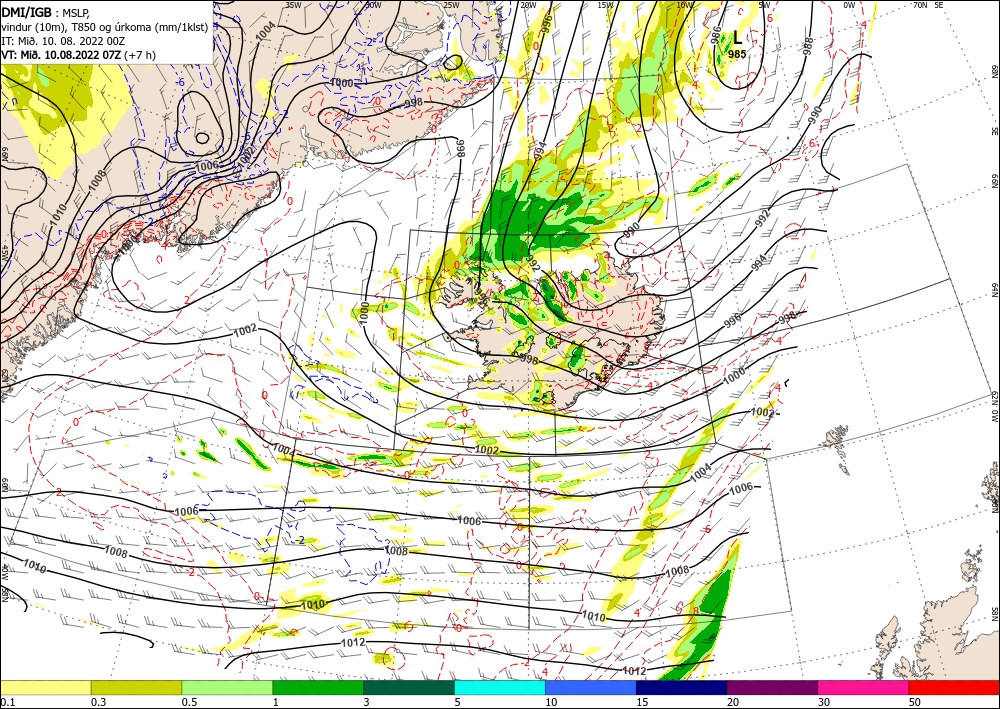Image resolution: width=1000 pixels, height=709 pixels.
Task: Click the "15" legend value
Action: (642, 701)
